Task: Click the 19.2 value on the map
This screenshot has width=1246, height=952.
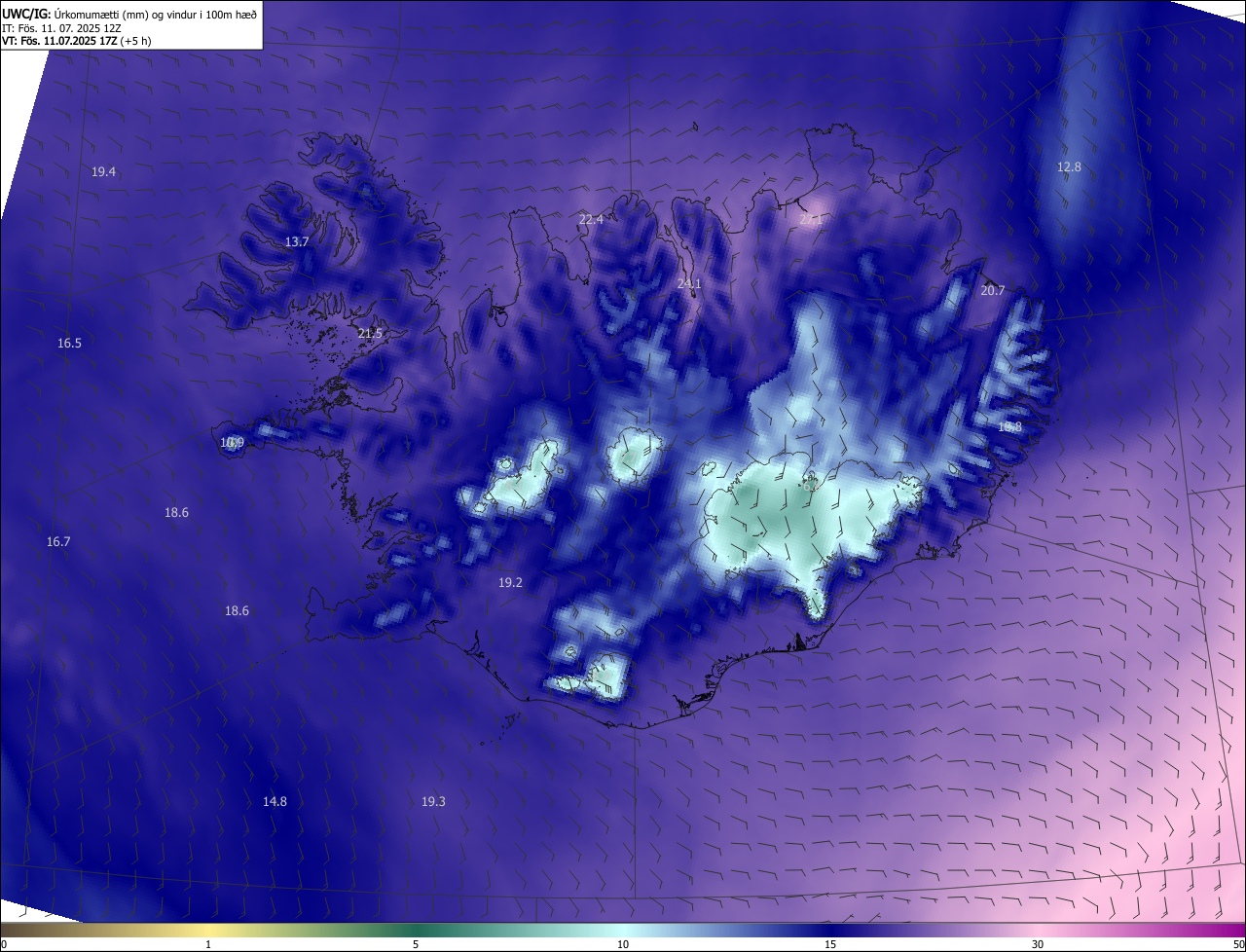Action: (510, 583)
